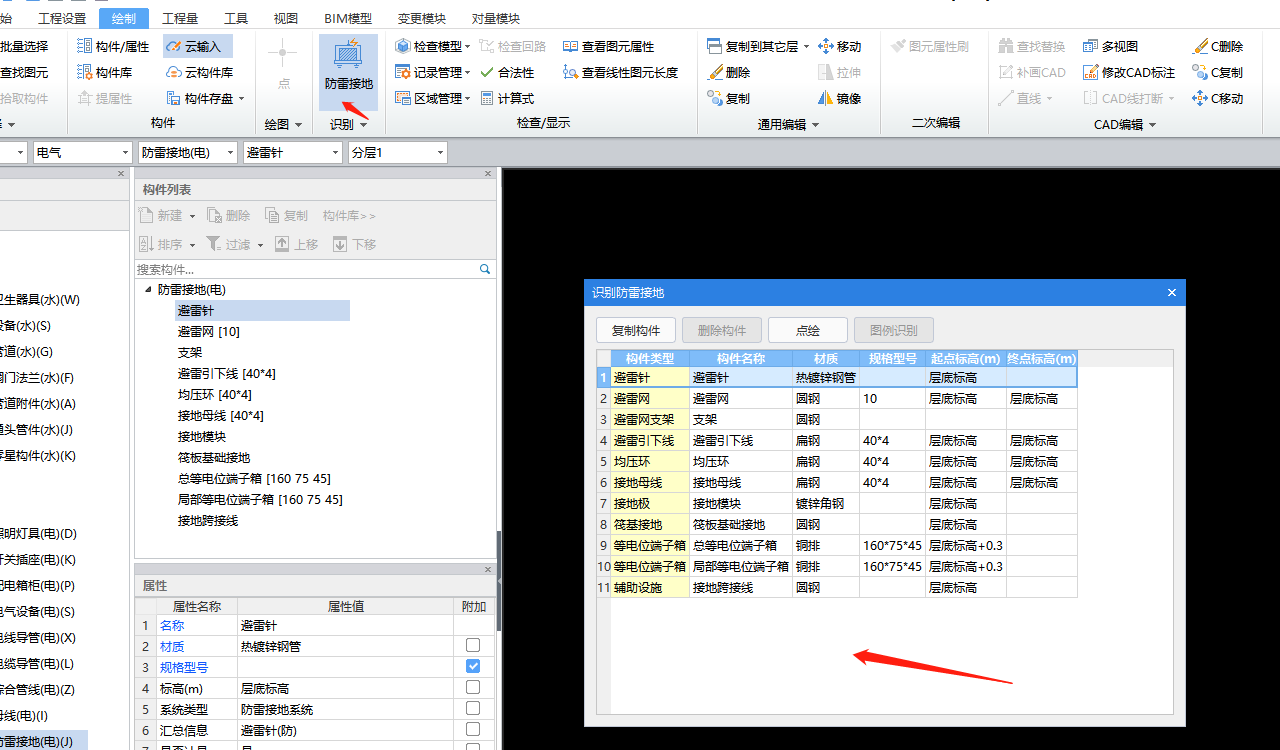This screenshot has height=750, width=1280.
Task: Click 构件类型 column header in dialog
Action: (x=650, y=358)
